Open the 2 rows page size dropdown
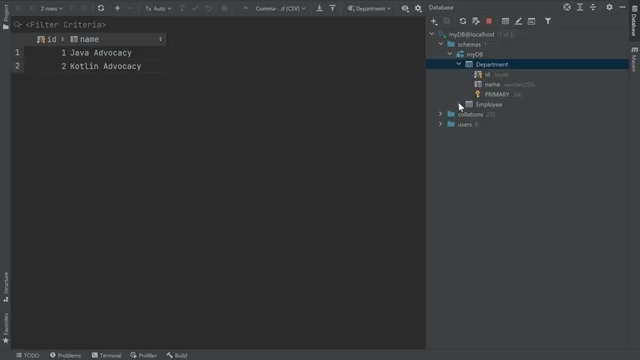This screenshot has width=640, height=360. point(51,8)
